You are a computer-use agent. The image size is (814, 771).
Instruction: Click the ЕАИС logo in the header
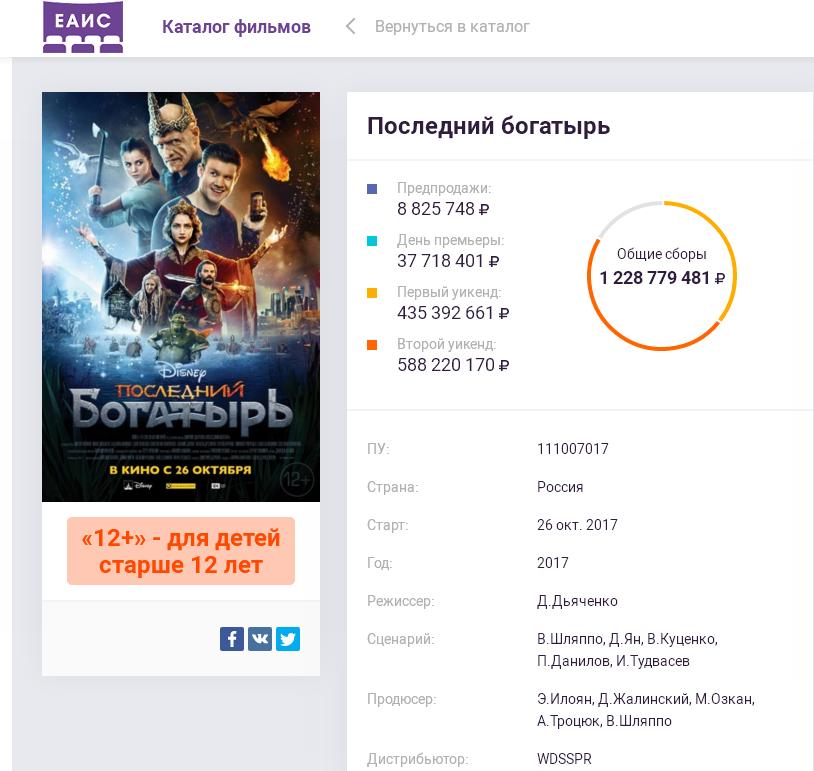(83, 27)
